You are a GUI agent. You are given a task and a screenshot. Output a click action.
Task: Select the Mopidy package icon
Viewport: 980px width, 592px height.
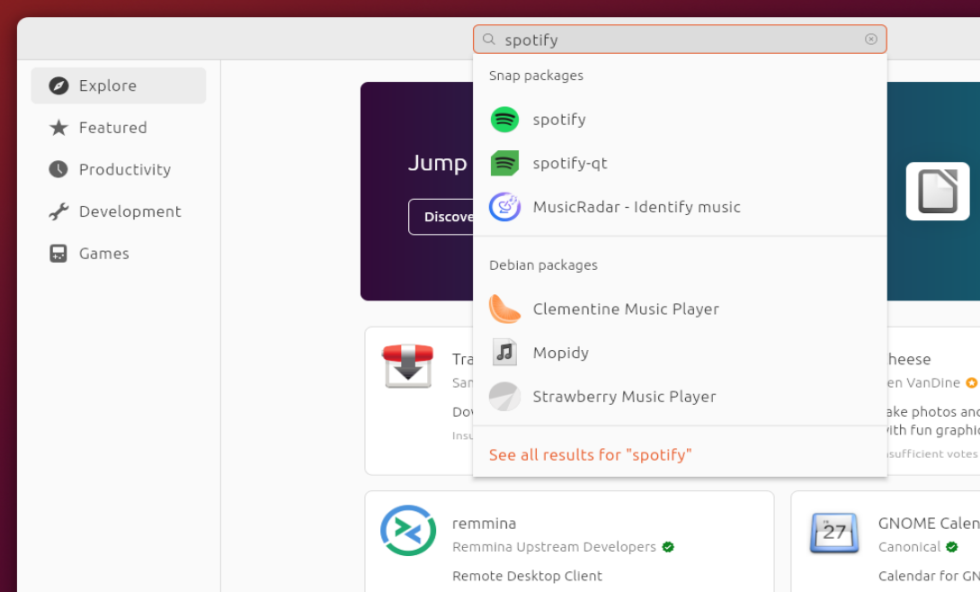click(x=506, y=352)
